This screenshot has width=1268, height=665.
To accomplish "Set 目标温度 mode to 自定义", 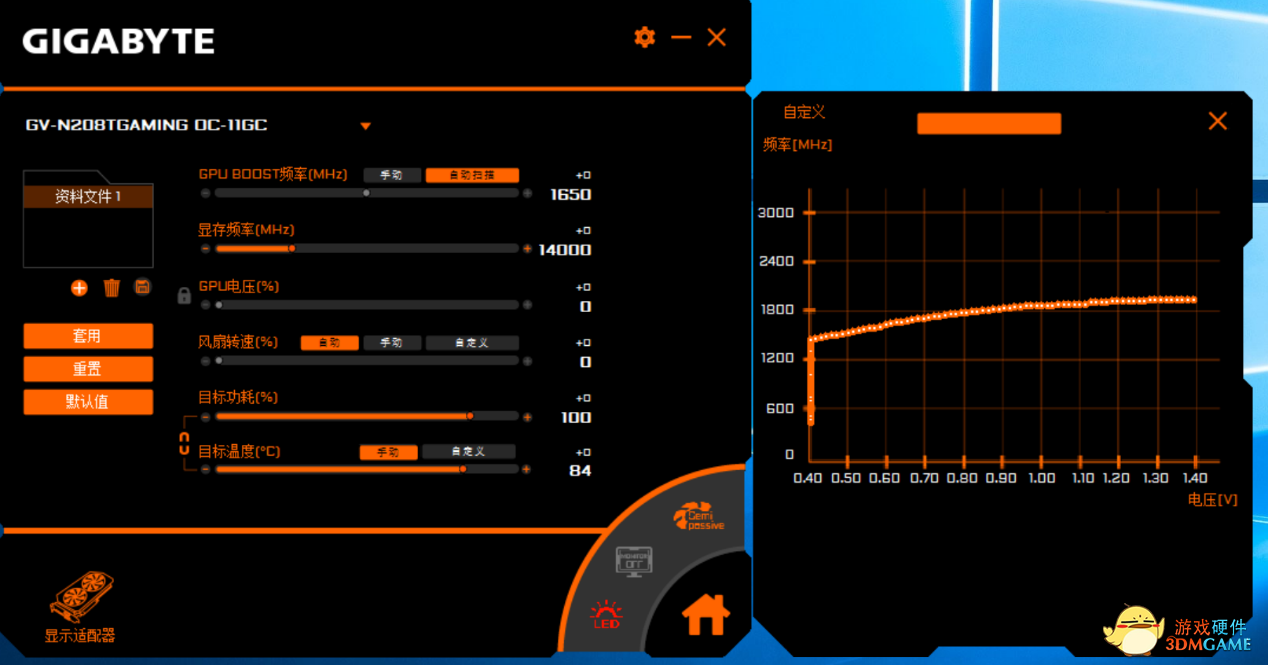I will tap(469, 452).
